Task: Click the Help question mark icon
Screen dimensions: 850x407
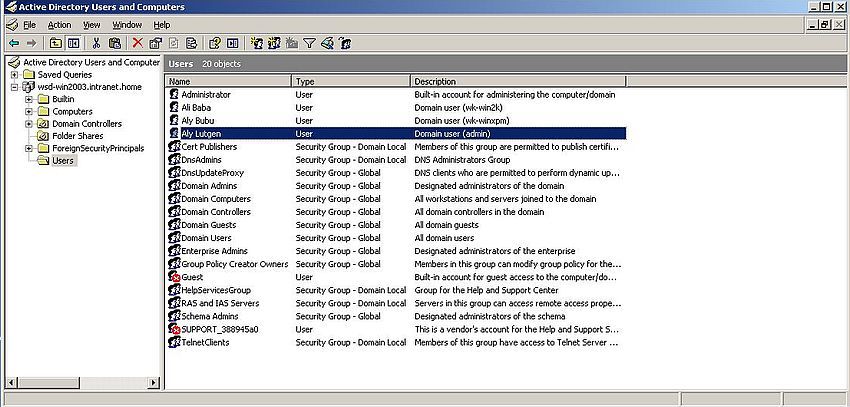Action: click(214, 43)
